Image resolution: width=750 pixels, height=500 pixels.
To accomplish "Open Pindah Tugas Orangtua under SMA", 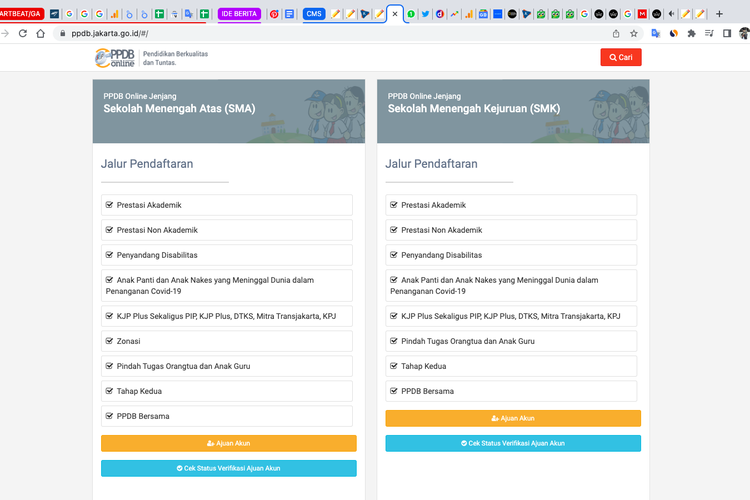I will pos(227,366).
